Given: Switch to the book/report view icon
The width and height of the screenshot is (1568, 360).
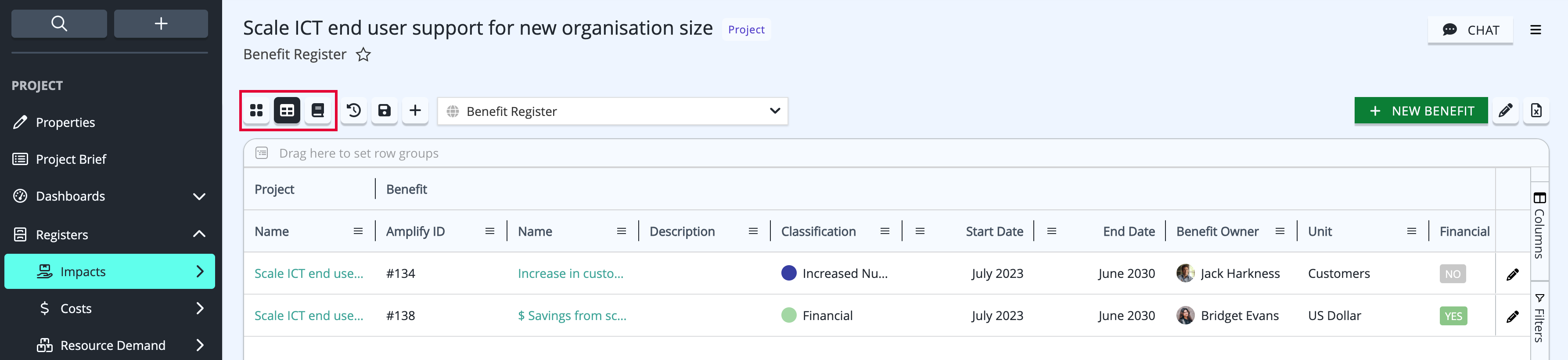Looking at the screenshot, I should [318, 110].
